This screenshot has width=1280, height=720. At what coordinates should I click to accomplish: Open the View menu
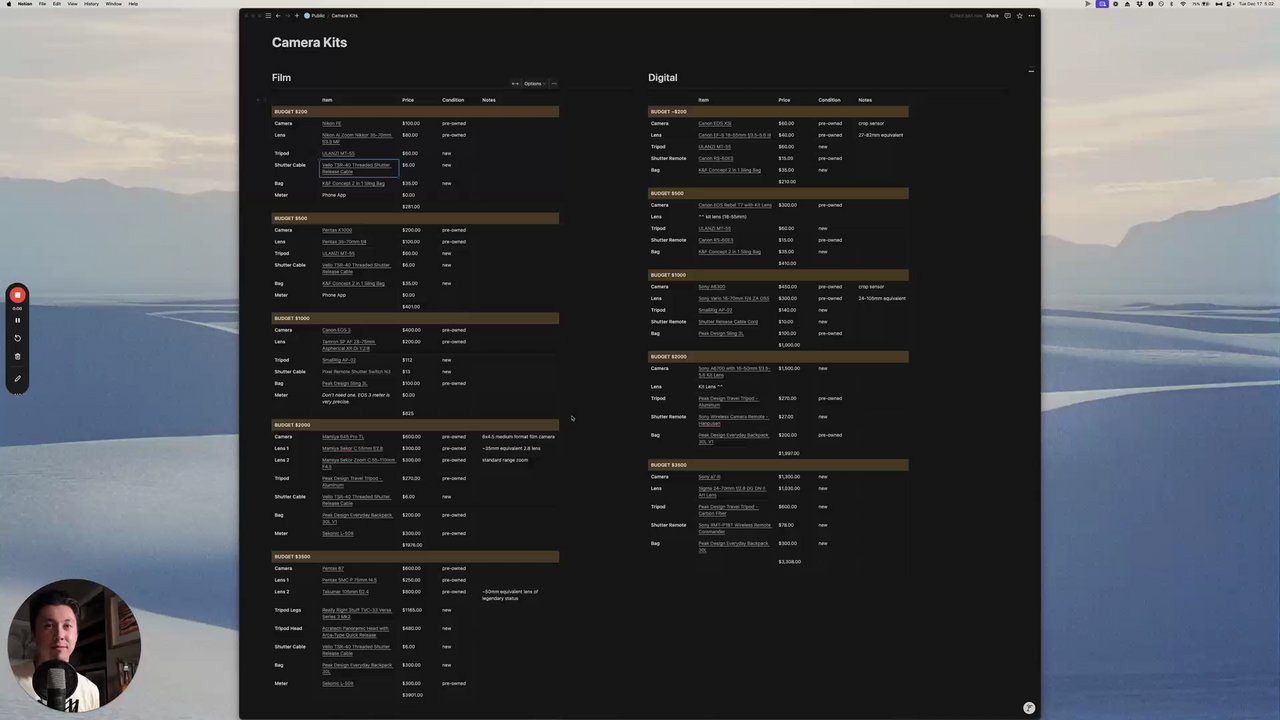tap(72, 4)
